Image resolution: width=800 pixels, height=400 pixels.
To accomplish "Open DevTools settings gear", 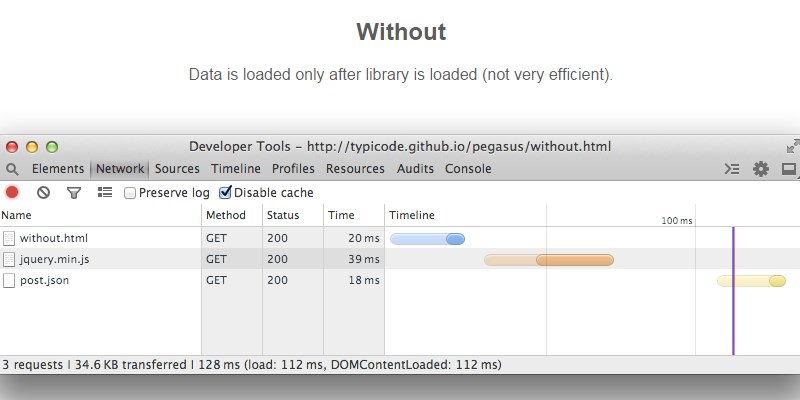I will point(761,169).
